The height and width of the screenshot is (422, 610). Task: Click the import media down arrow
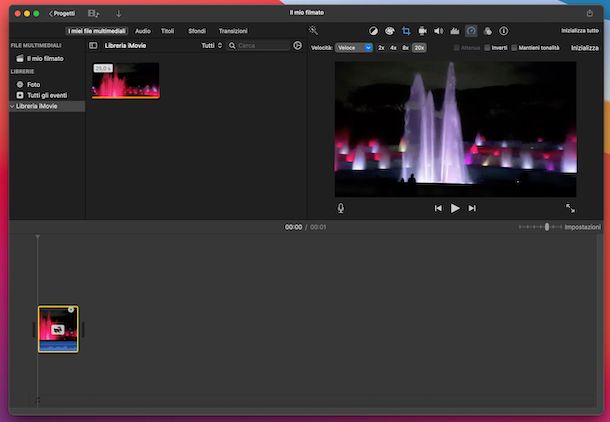119,14
